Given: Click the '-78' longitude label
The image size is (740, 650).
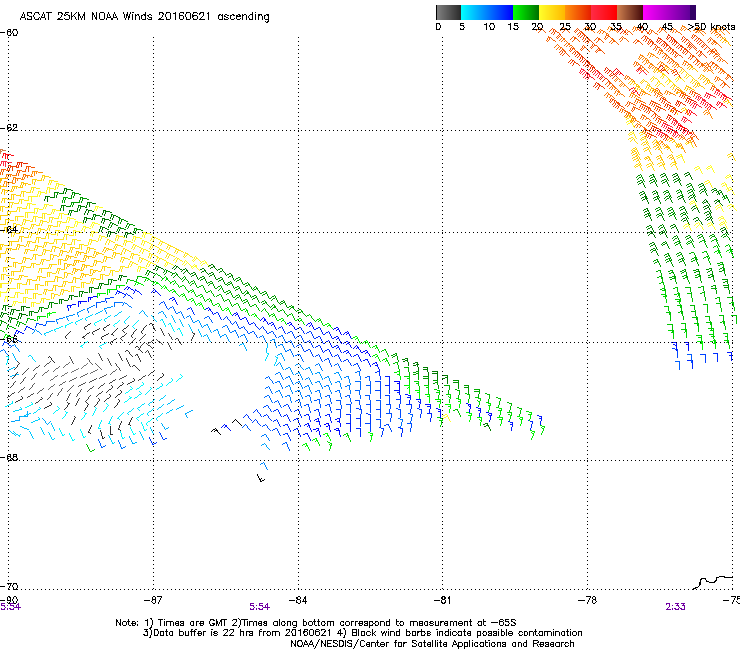Looking at the screenshot, I should point(587,600).
